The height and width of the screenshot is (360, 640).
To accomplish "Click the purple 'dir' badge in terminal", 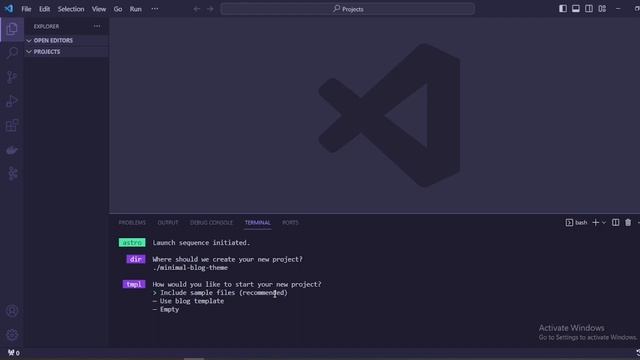I will tap(136, 259).
